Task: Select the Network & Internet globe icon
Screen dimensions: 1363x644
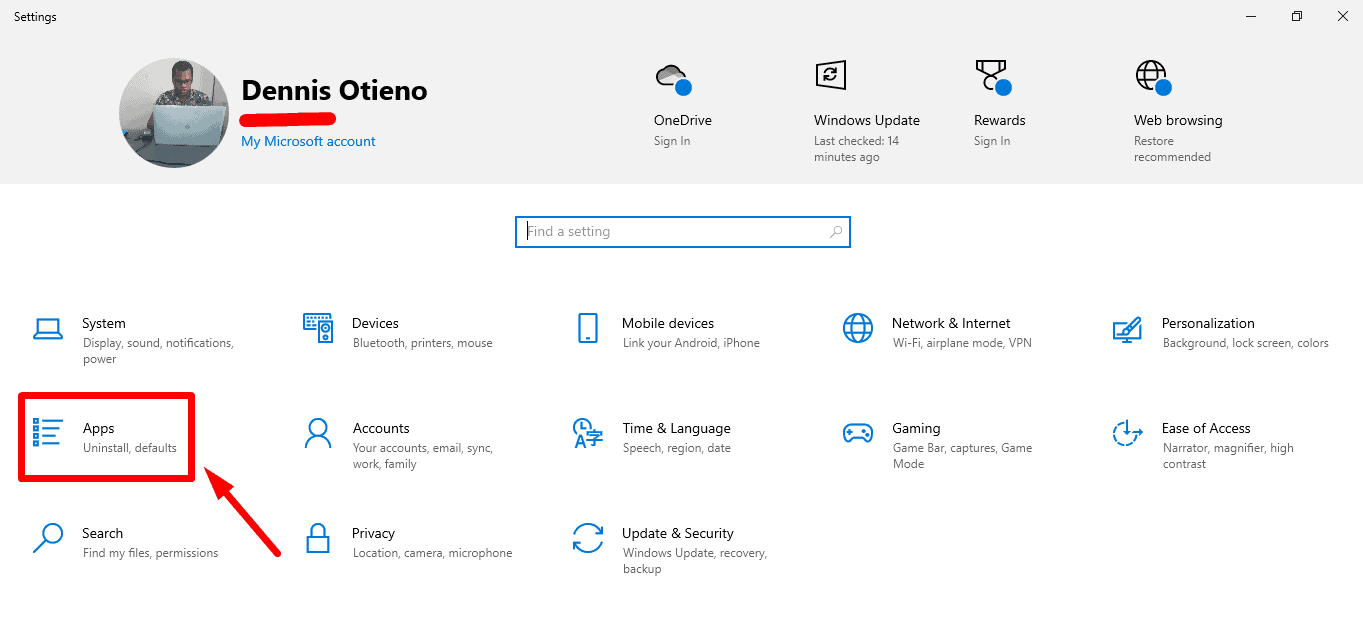Action: (x=857, y=328)
